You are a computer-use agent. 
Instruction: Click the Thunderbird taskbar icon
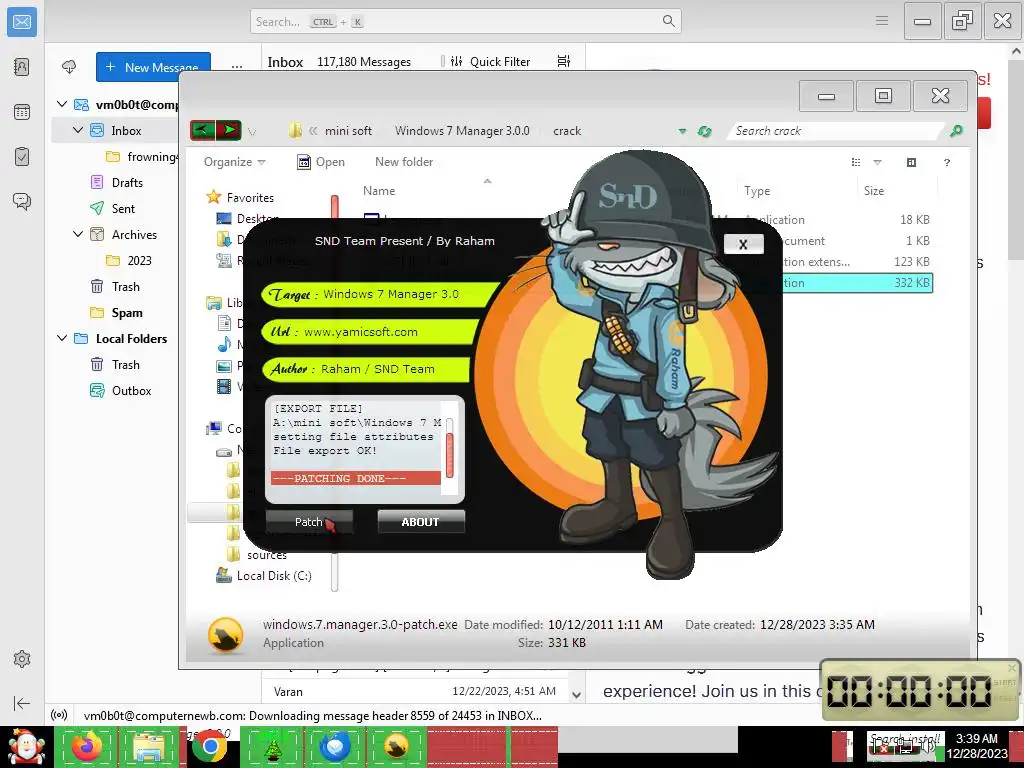pos(335,746)
